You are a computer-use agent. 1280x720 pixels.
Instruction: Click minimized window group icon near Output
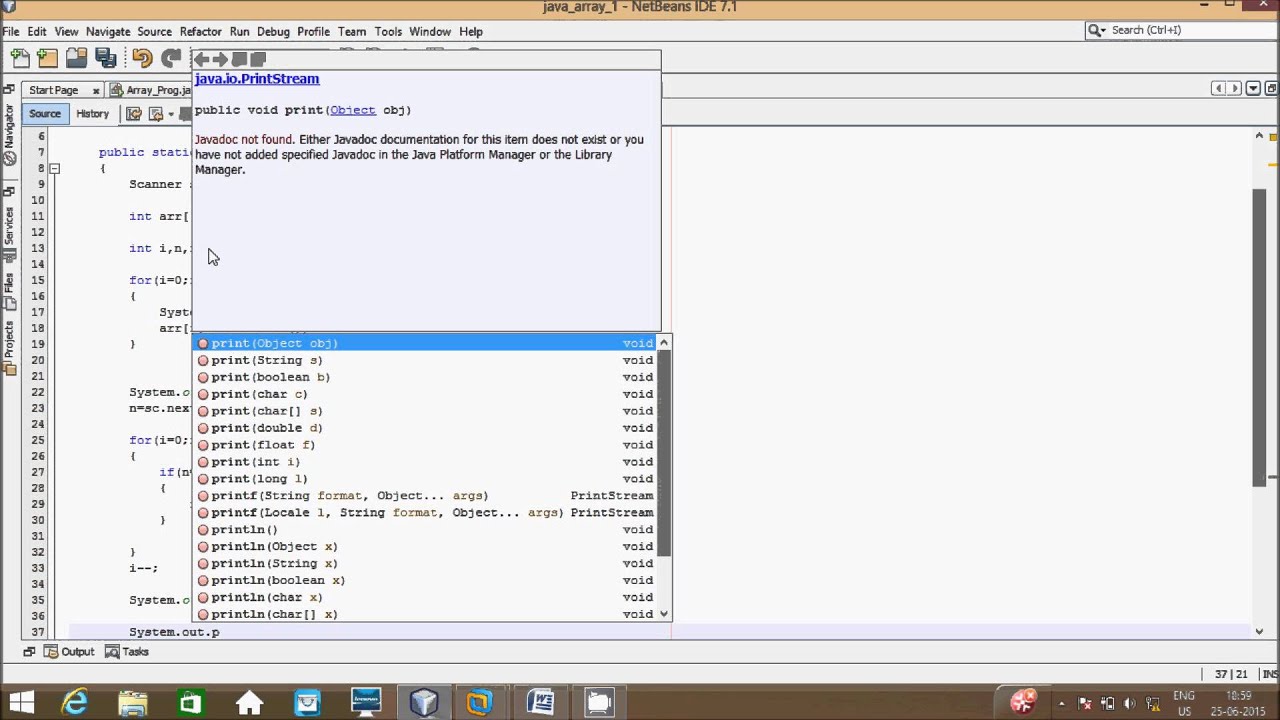(29, 652)
